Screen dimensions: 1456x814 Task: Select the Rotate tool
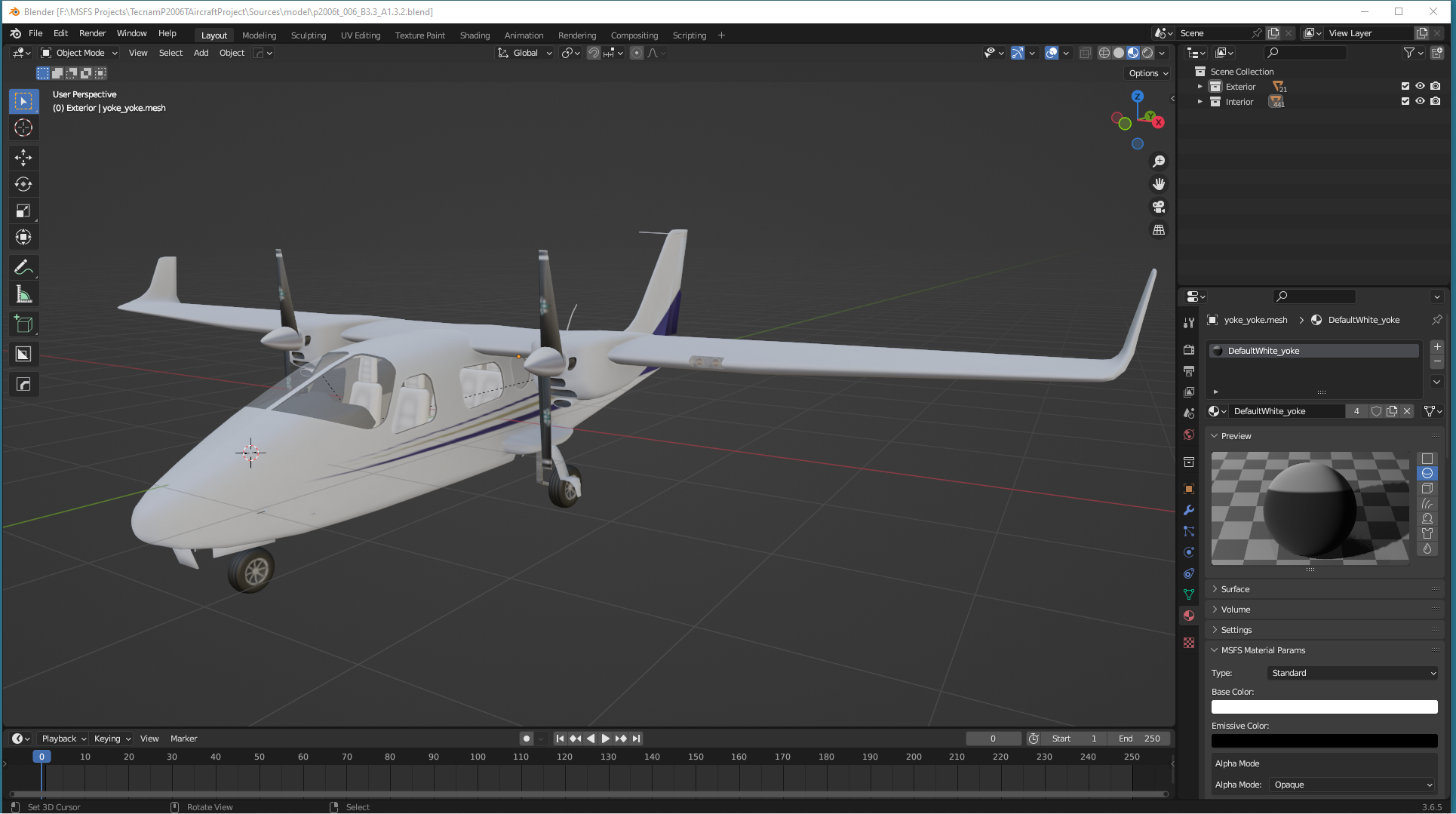[23, 184]
